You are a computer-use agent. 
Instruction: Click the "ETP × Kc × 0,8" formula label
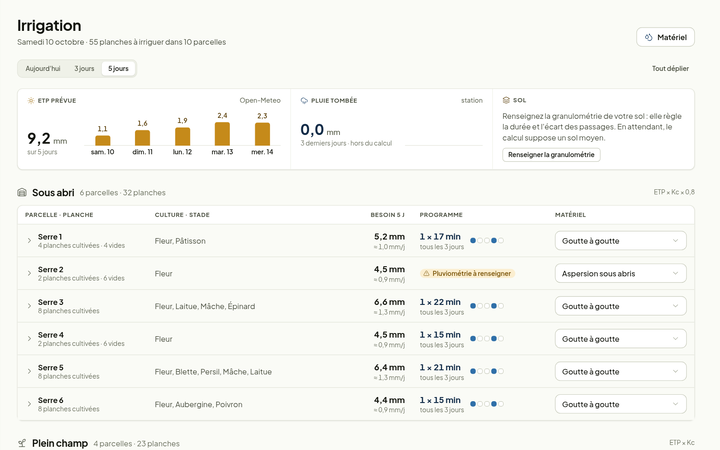point(674,192)
